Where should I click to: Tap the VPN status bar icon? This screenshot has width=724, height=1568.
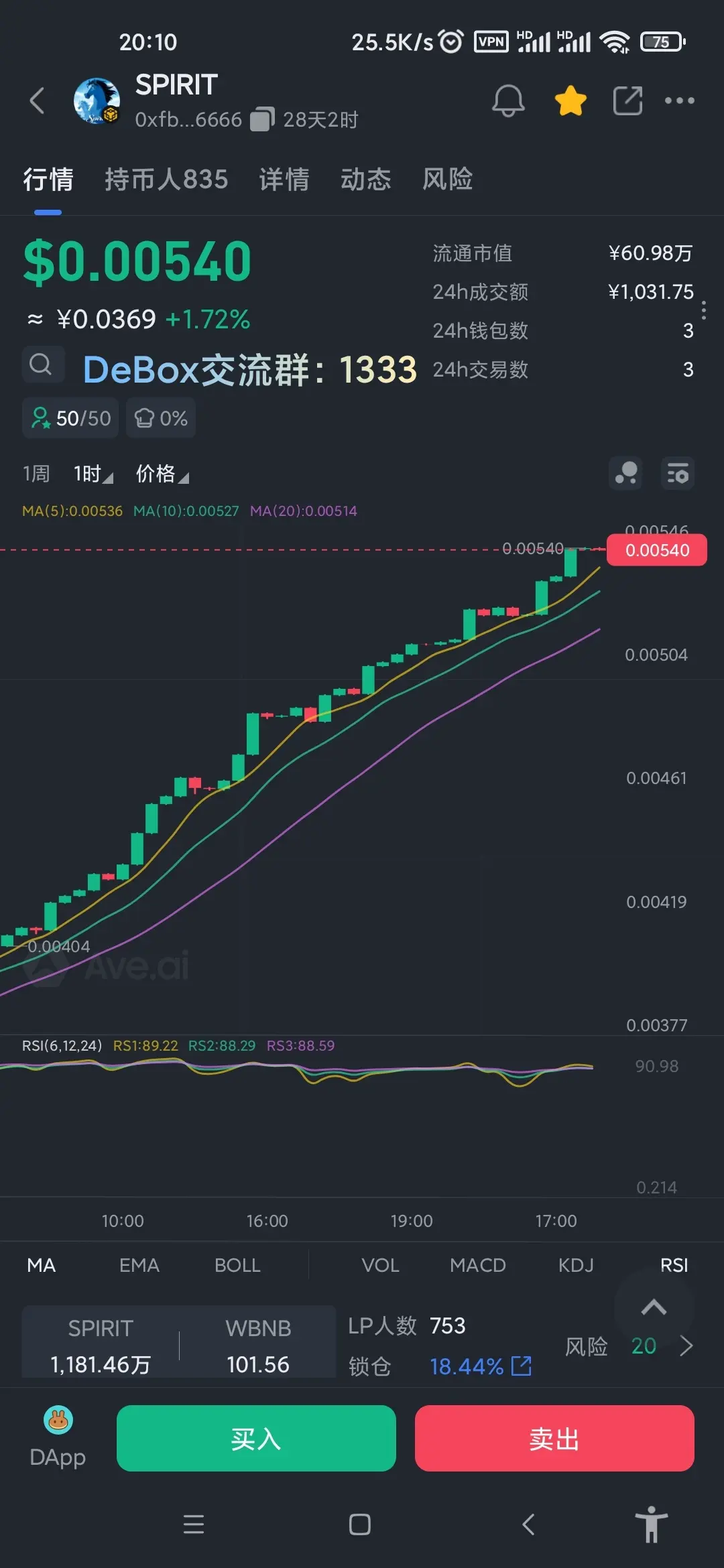click(x=491, y=42)
